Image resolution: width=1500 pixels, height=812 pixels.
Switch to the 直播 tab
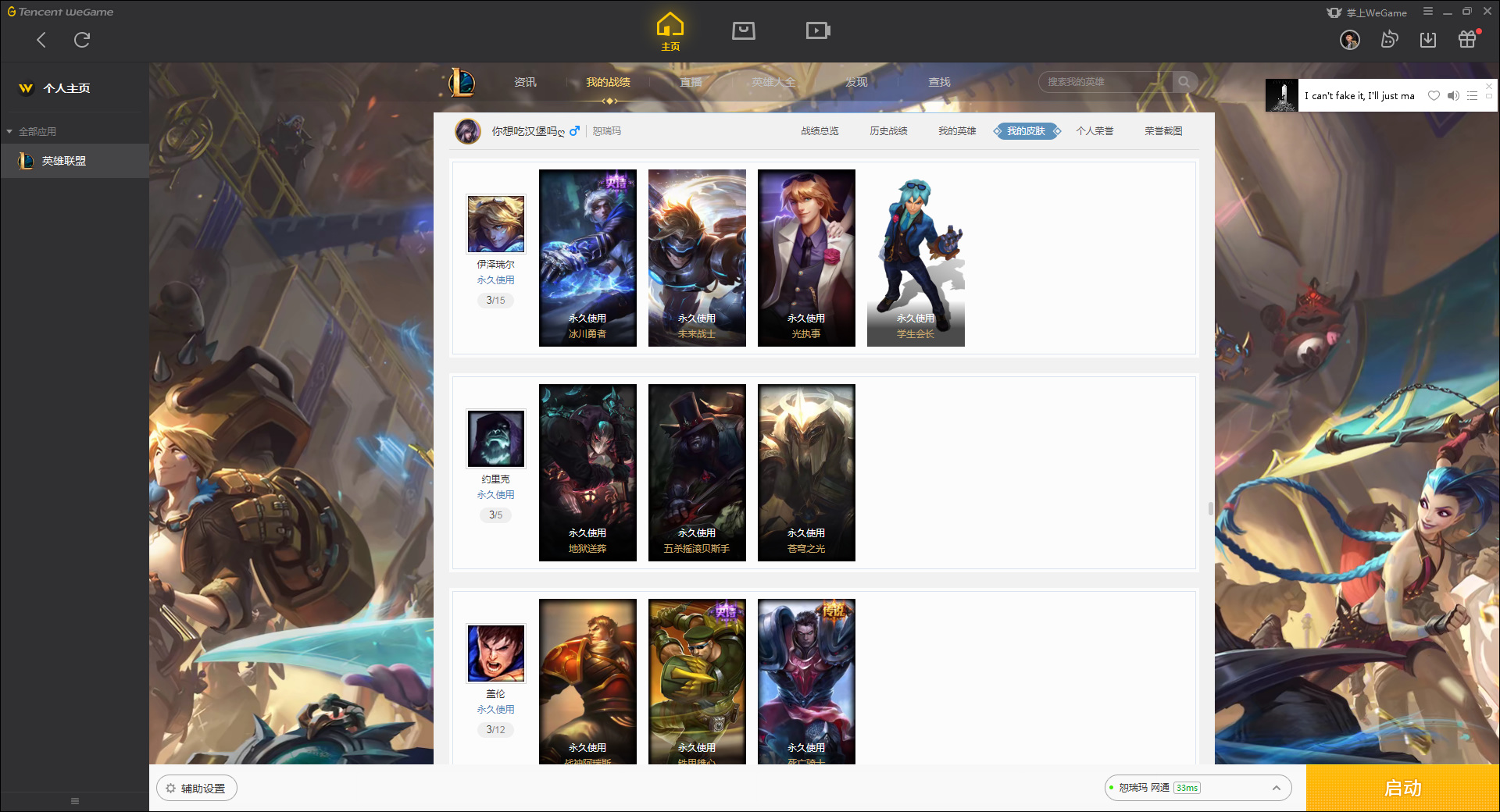(691, 82)
